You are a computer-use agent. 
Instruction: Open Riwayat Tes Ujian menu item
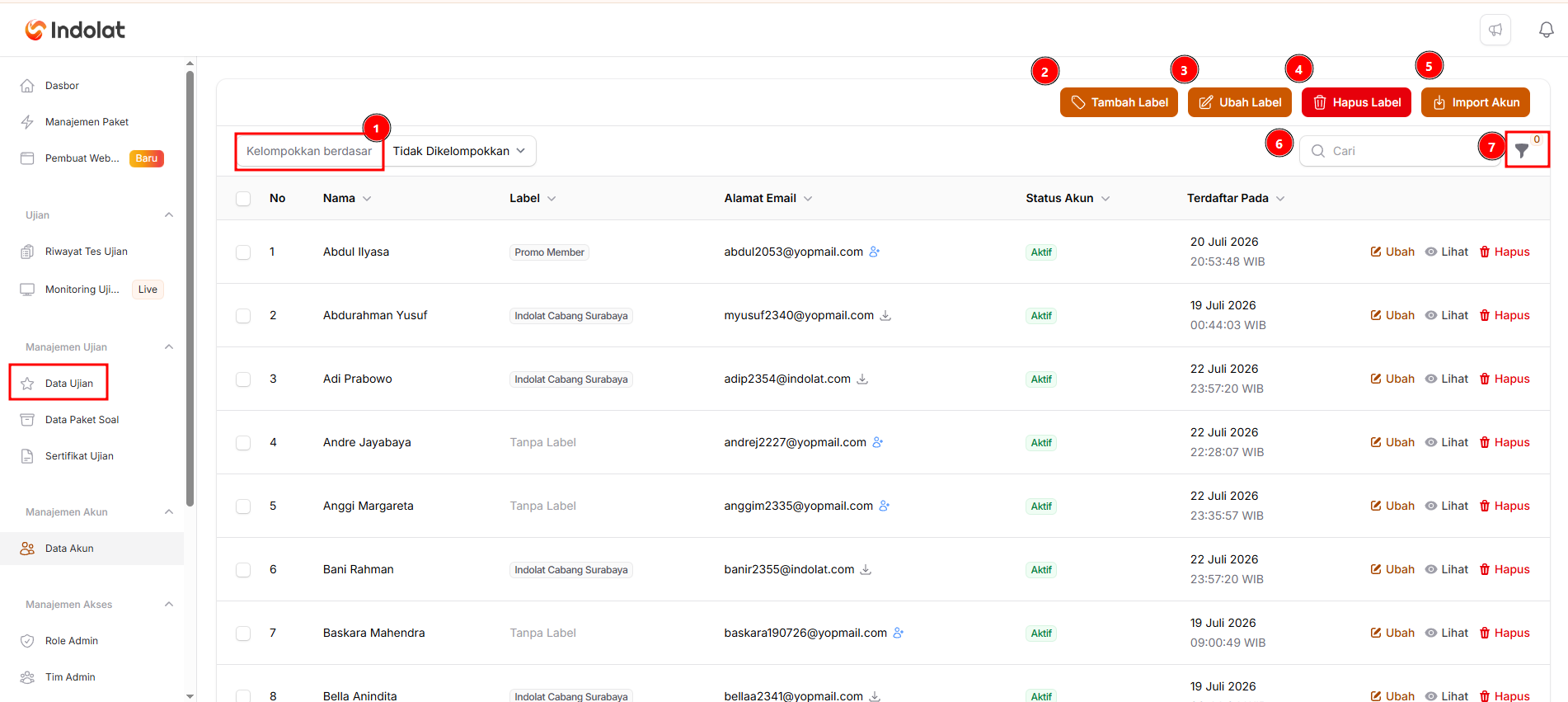(x=92, y=252)
